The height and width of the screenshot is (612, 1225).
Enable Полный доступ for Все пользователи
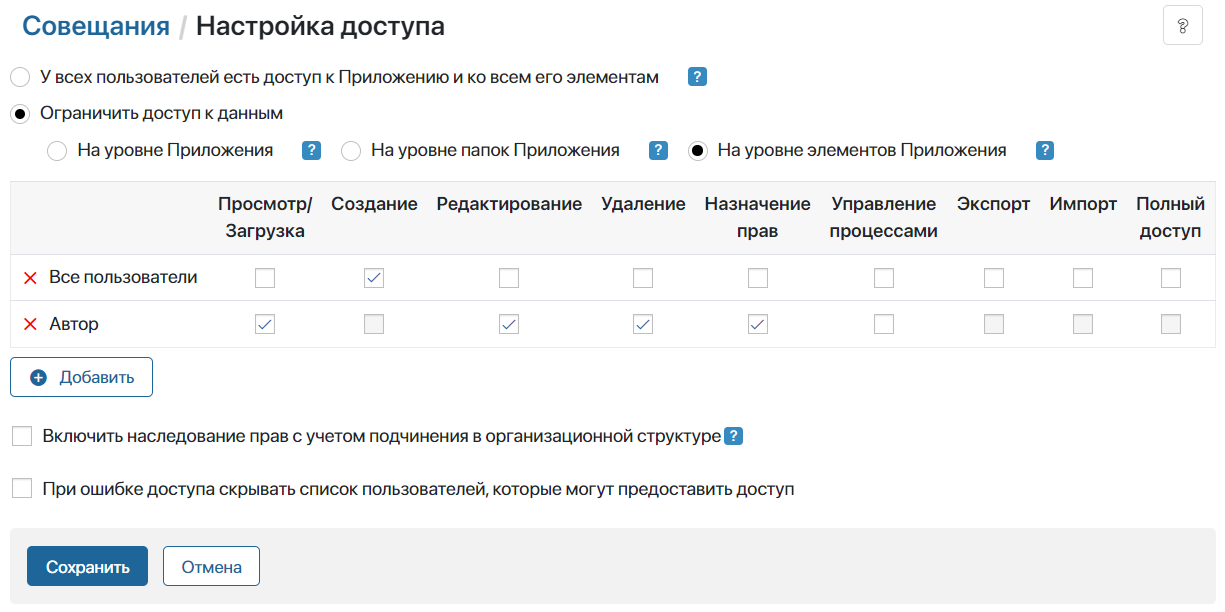pyautogui.click(x=1171, y=278)
